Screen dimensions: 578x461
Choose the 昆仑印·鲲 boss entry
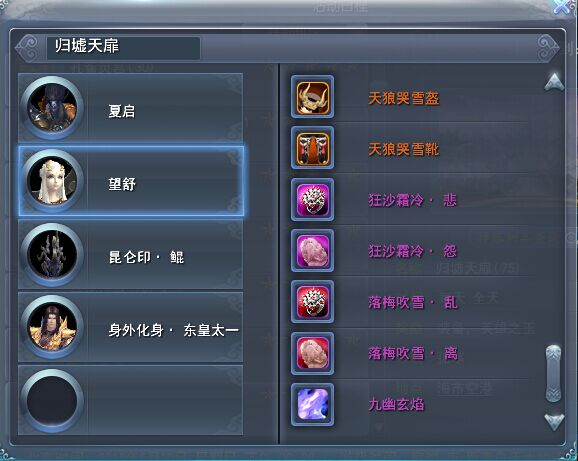pyautogui.click(x=130, y=255)
